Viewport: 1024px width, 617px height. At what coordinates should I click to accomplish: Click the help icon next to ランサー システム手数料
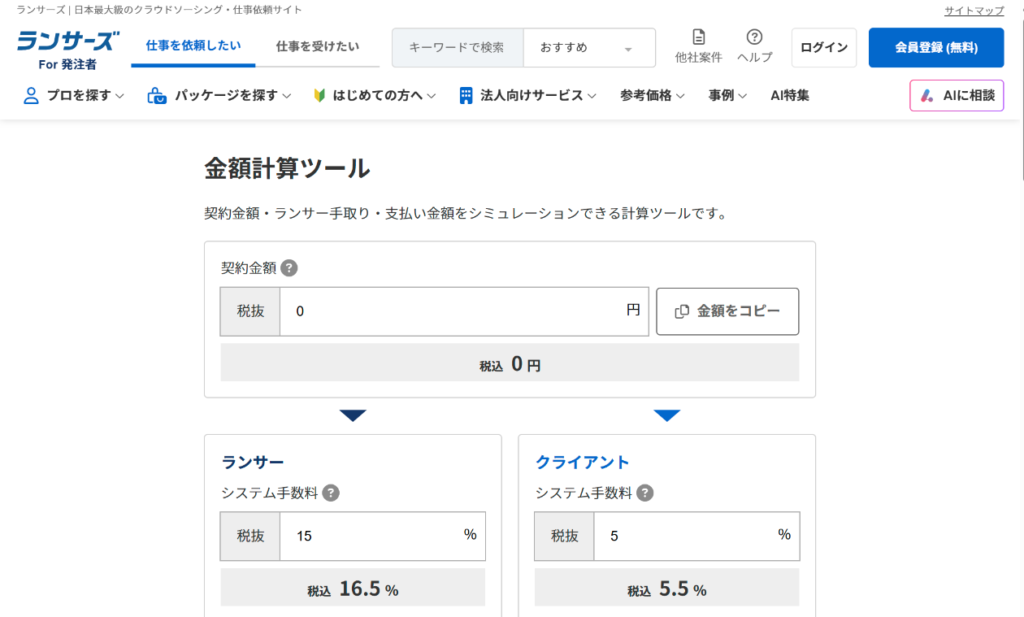331,493
